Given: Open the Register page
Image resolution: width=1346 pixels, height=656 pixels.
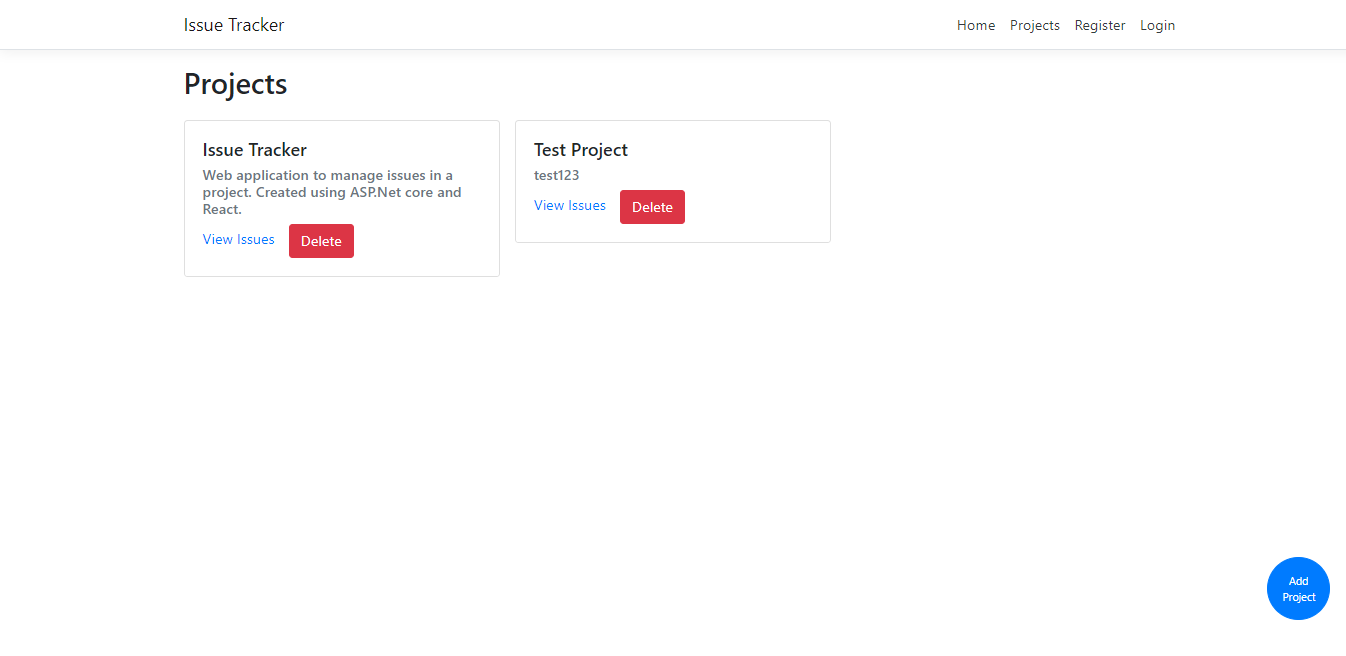Looking at the screenshot, I should tap(1100, 25).
